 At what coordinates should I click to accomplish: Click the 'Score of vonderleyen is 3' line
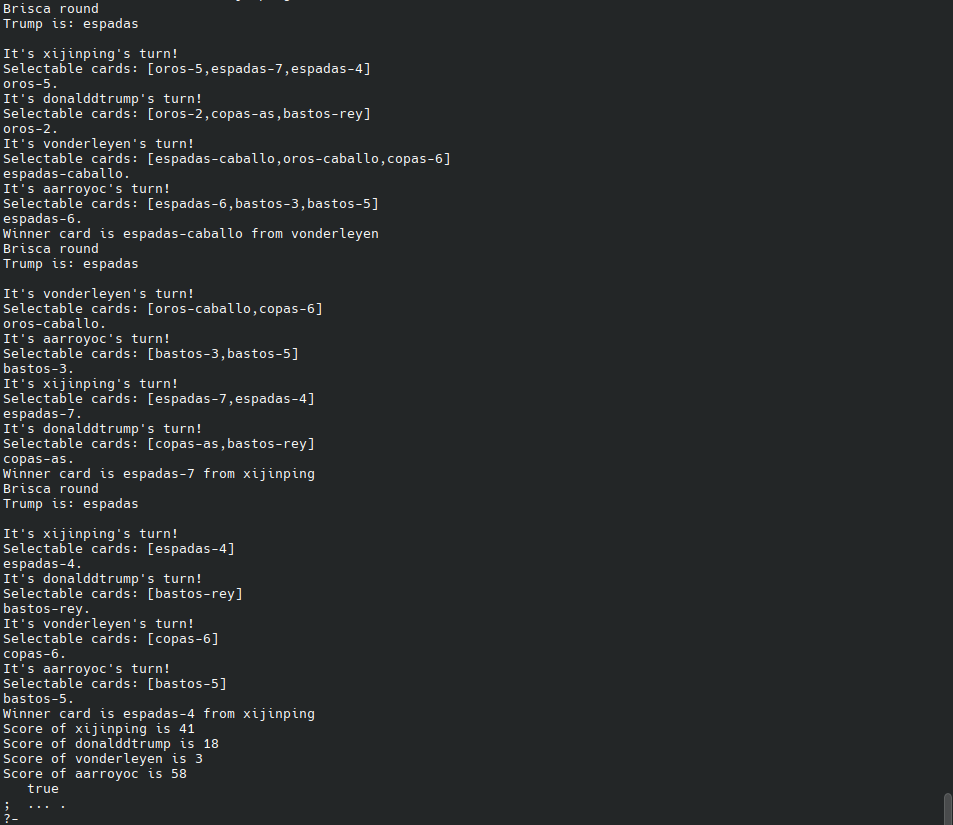pyautogui.click(x=103, y=759)
